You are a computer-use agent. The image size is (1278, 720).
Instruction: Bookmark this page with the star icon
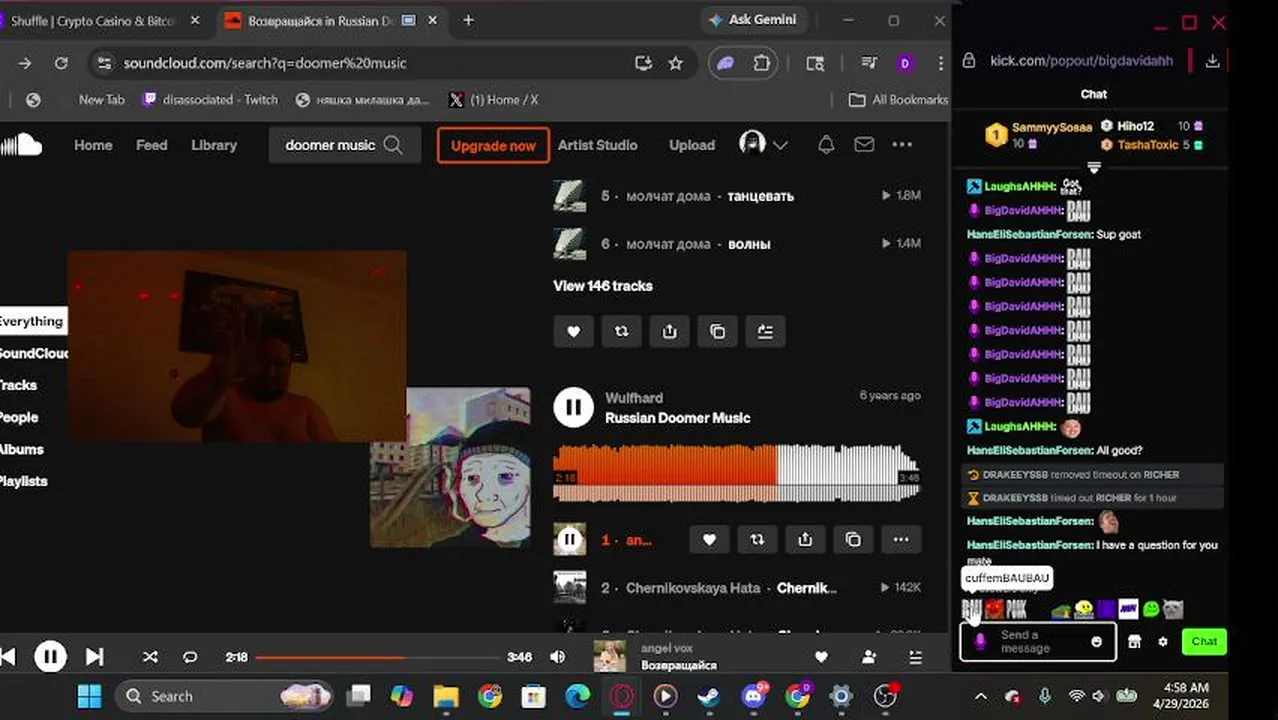(x=675, y=63)
